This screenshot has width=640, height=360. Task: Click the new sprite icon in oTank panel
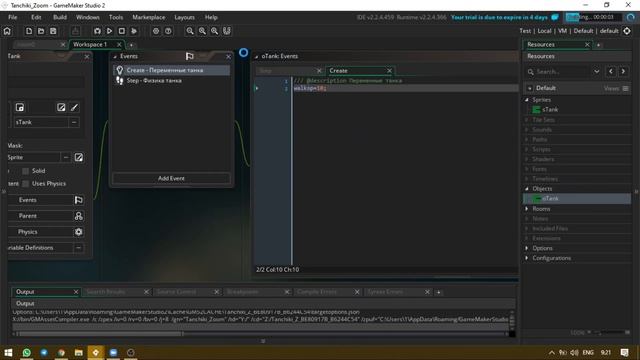[x=20, y=107]
